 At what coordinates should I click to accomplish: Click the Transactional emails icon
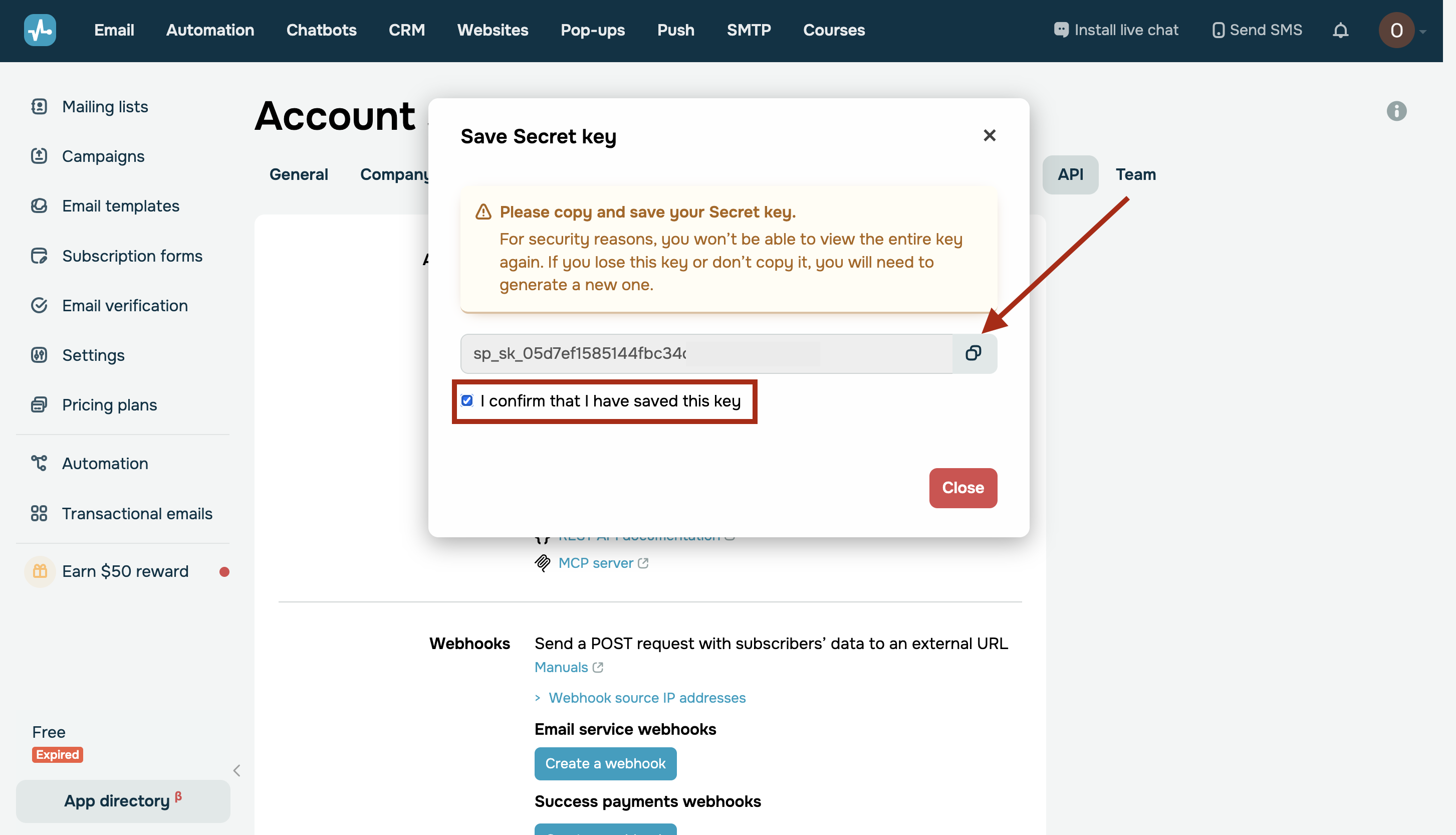click(39, 513)
